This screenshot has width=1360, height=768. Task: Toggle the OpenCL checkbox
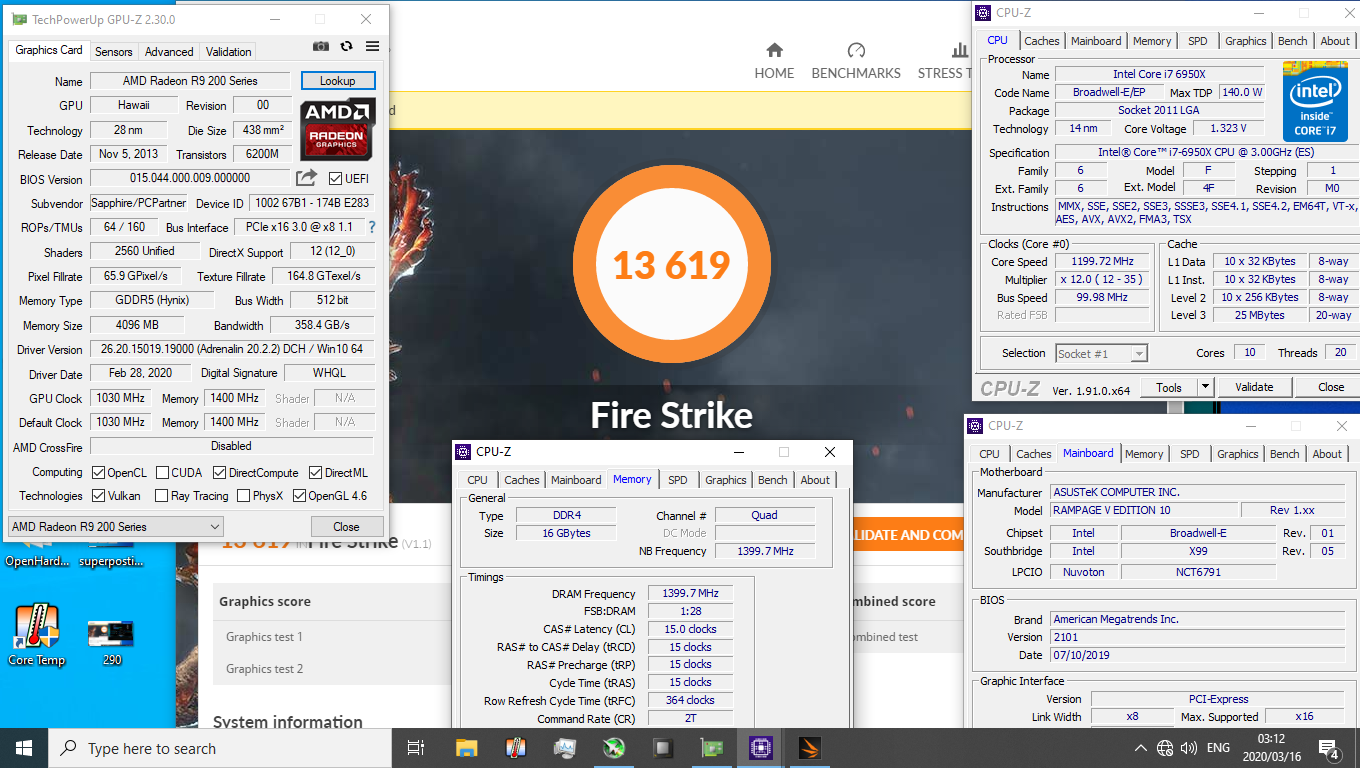click(99, 473)
